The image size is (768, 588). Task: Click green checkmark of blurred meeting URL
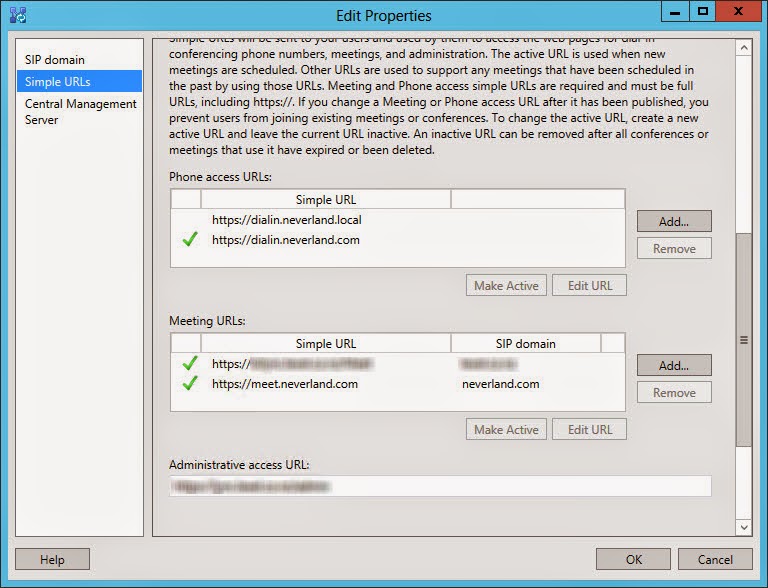coord(190,364)
